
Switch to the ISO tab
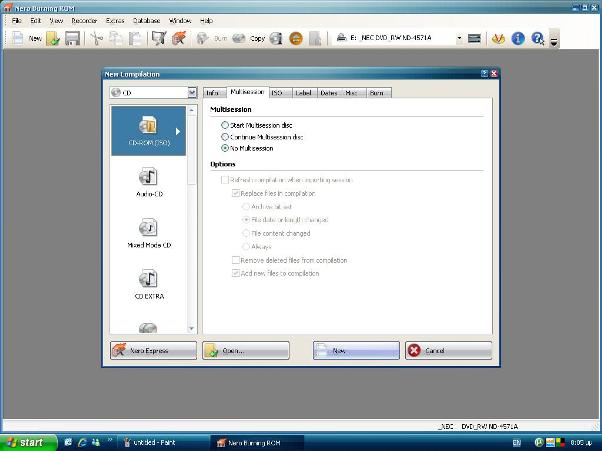tap(280, 93)
